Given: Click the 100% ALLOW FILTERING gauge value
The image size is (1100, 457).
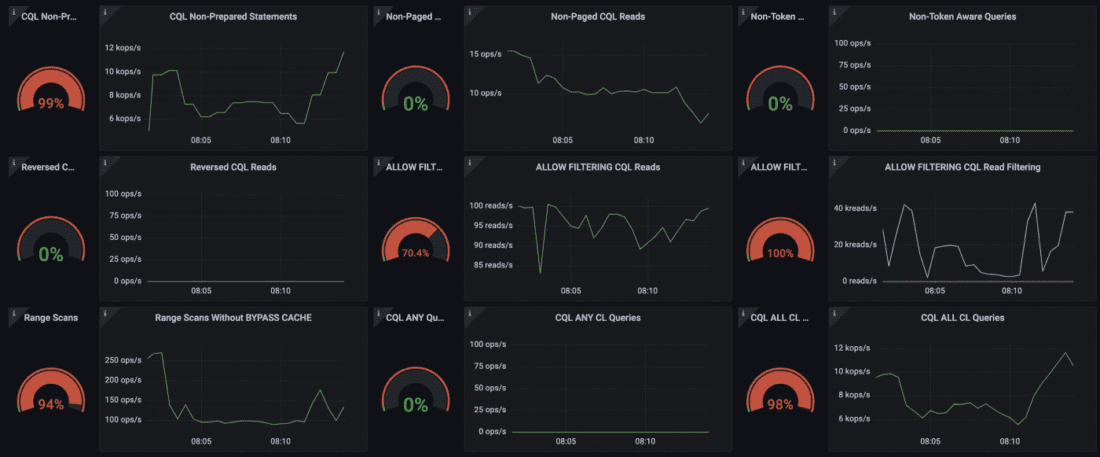Looking at the screenshot, I should 780,253.
